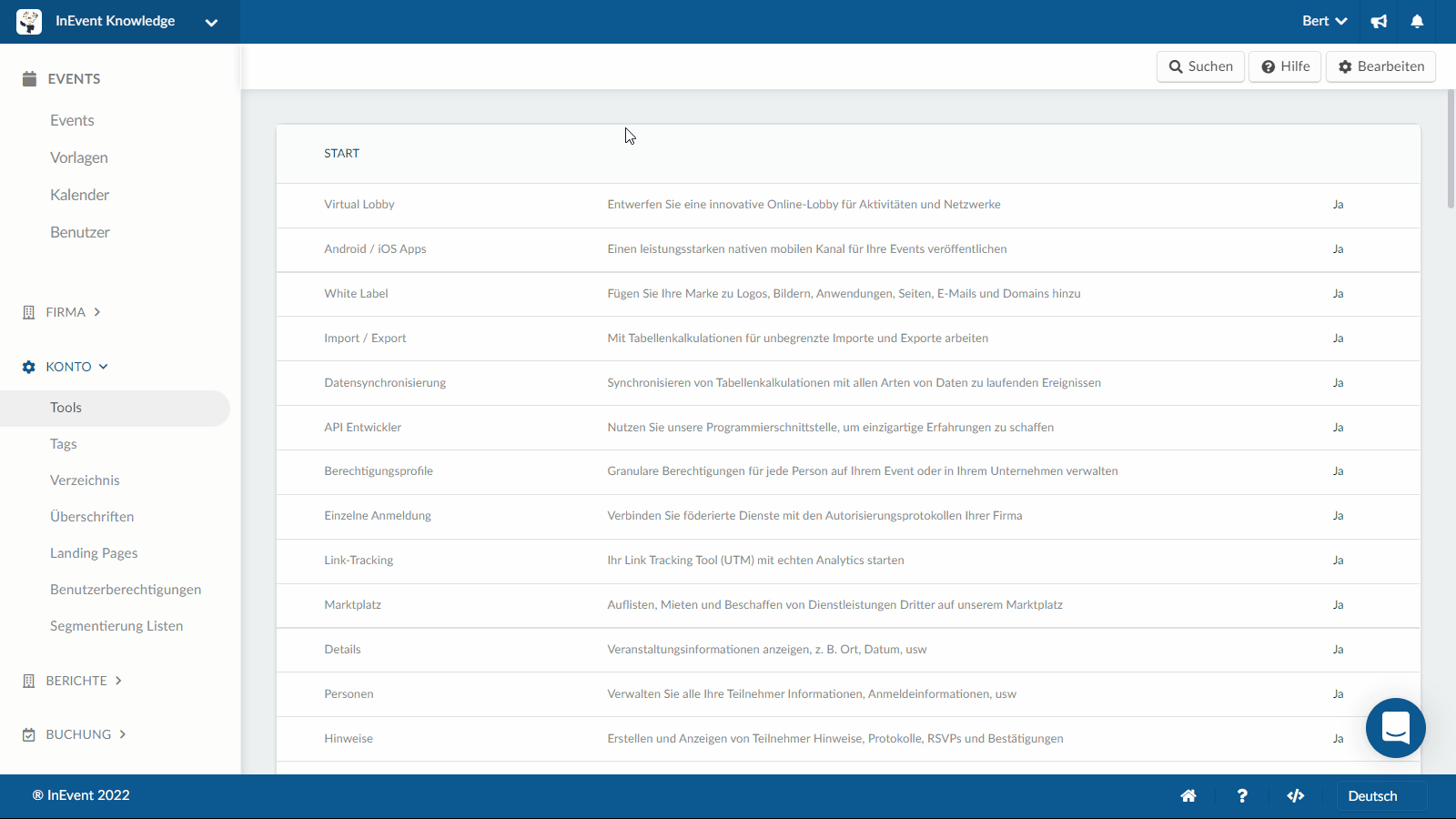Open Landing Pages in the sidebar

point(94,553)
